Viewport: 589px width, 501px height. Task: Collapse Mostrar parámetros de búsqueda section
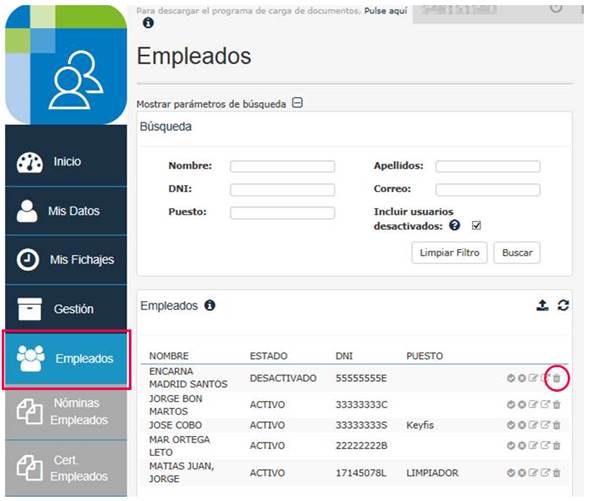tap(298, 103)
